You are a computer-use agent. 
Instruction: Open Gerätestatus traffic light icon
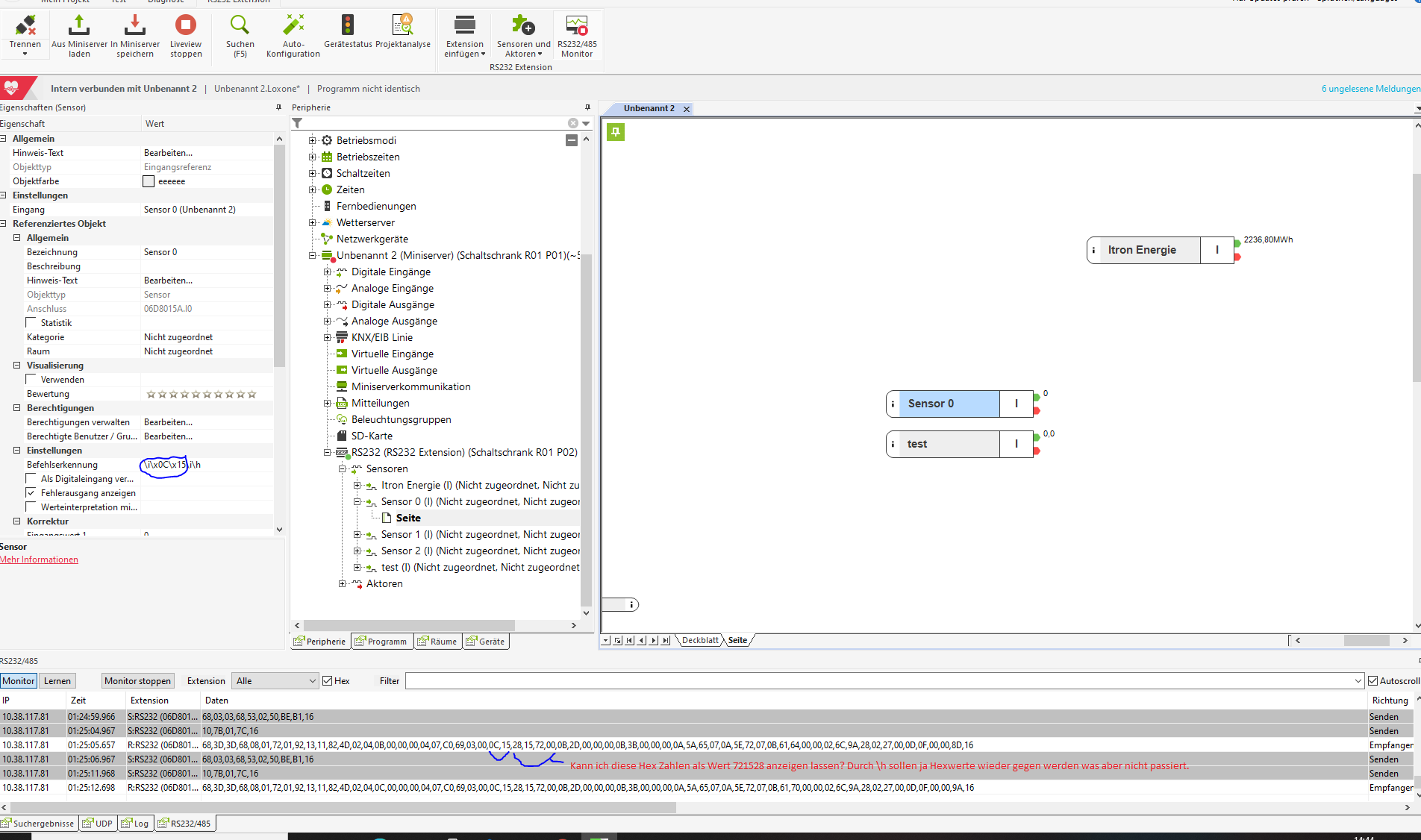click(348, 27)
